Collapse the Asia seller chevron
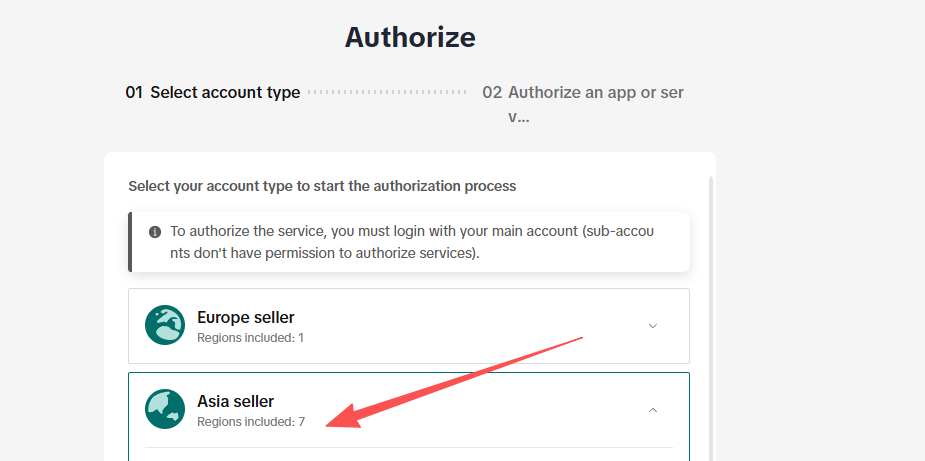The height and width of the screenshot is (461, 925). (x=653, y=409)
